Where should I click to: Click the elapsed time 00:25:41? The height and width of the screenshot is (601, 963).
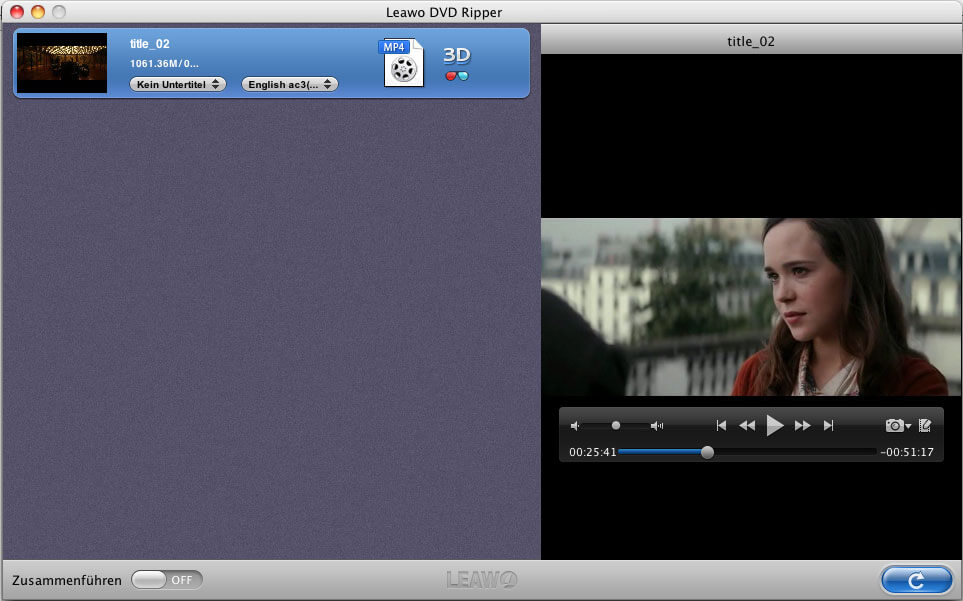pyautogui.click(x=593, y=452)
